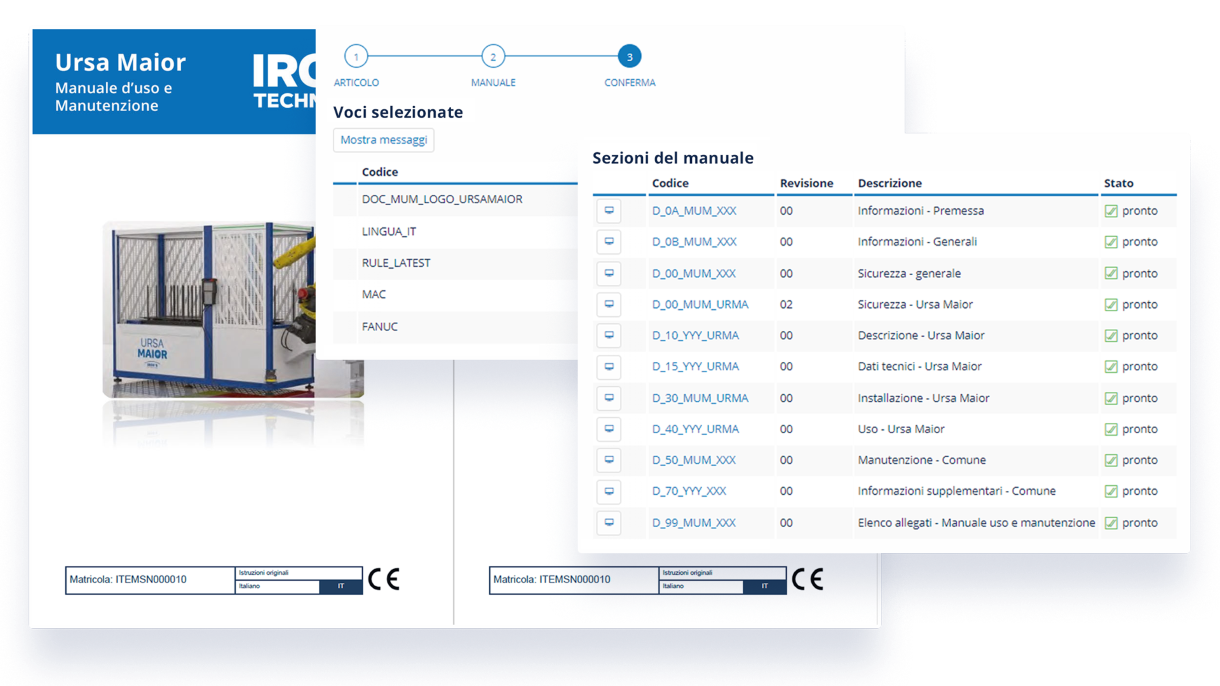Click the pronto status icon for Informazioni - Generali
Viewport: 1220px width, 686px height.
(1111, 242)
